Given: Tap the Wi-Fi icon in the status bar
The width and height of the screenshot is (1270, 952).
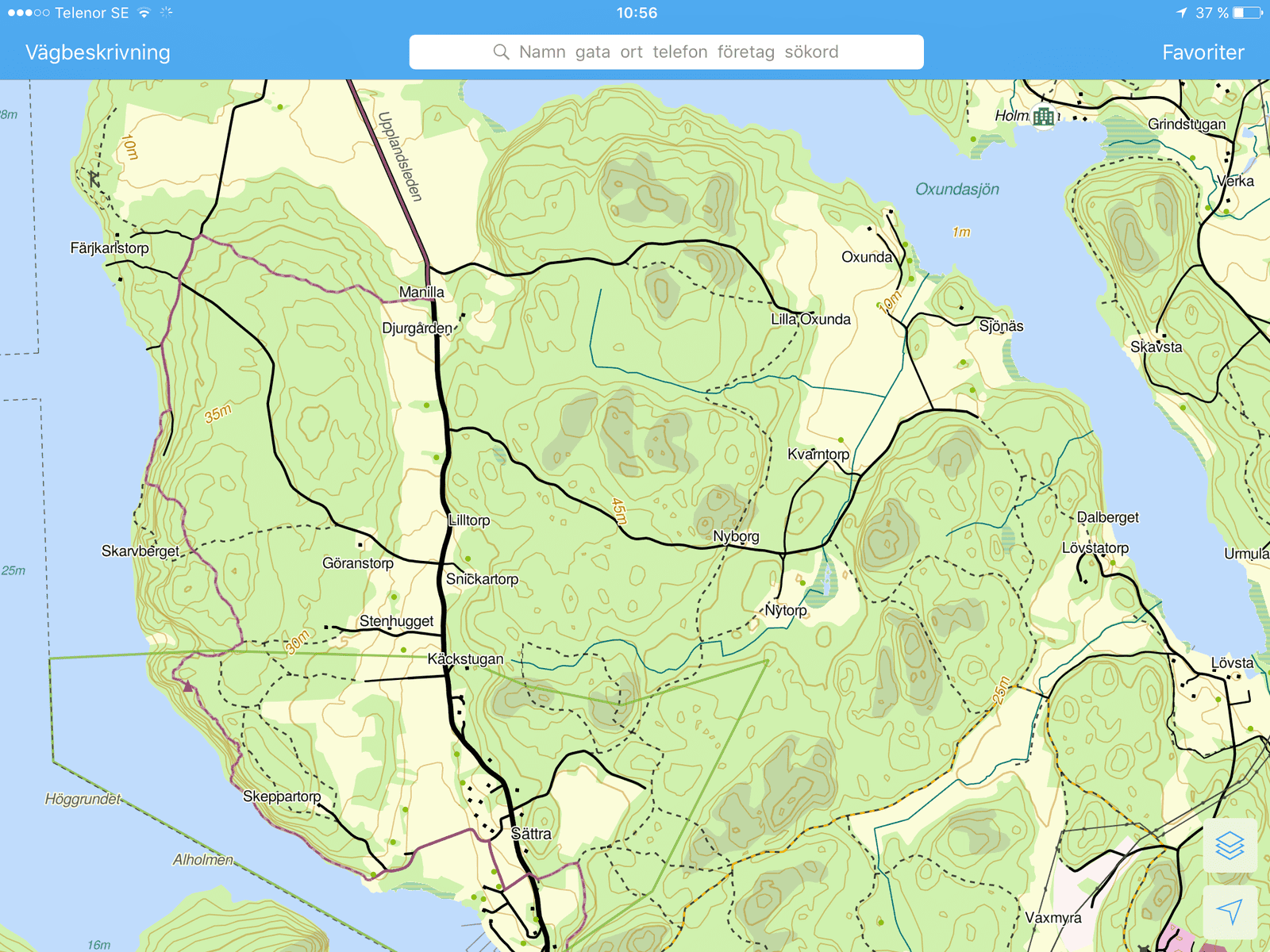Looking at the screenshot, I should coord(144,13).
